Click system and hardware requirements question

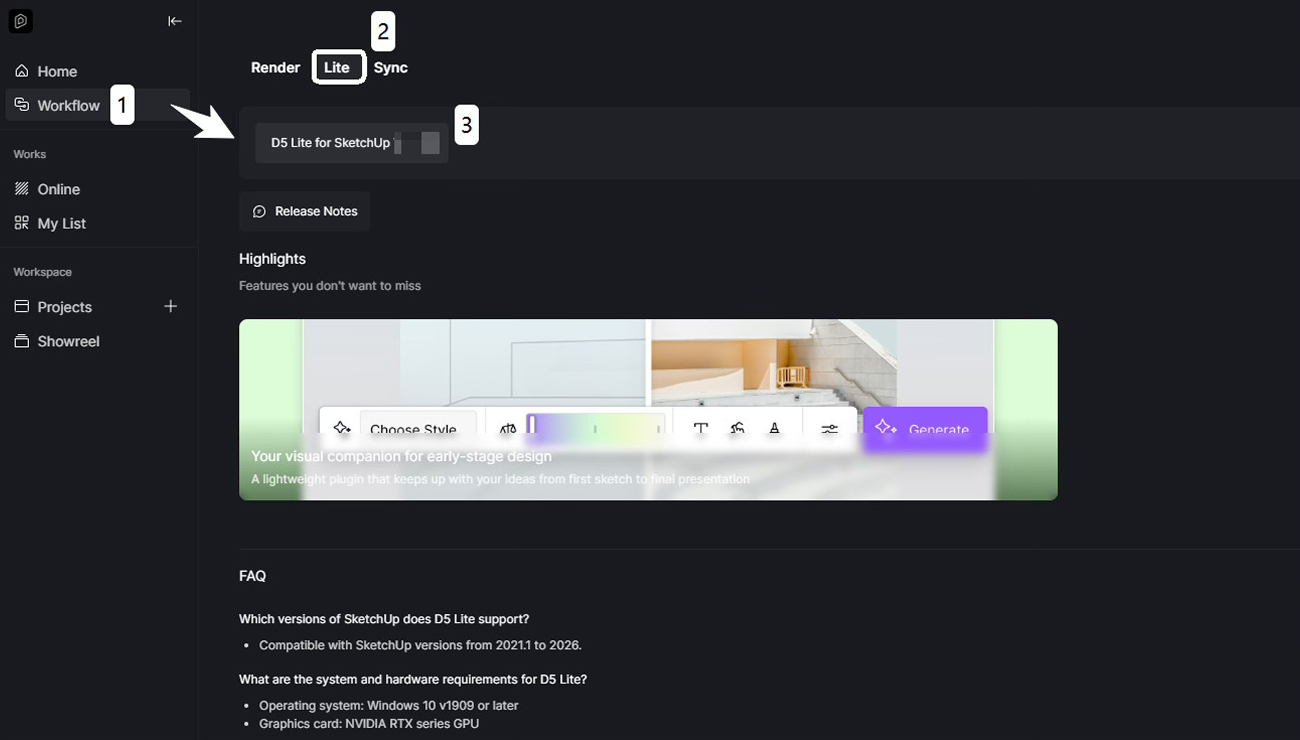413,679
